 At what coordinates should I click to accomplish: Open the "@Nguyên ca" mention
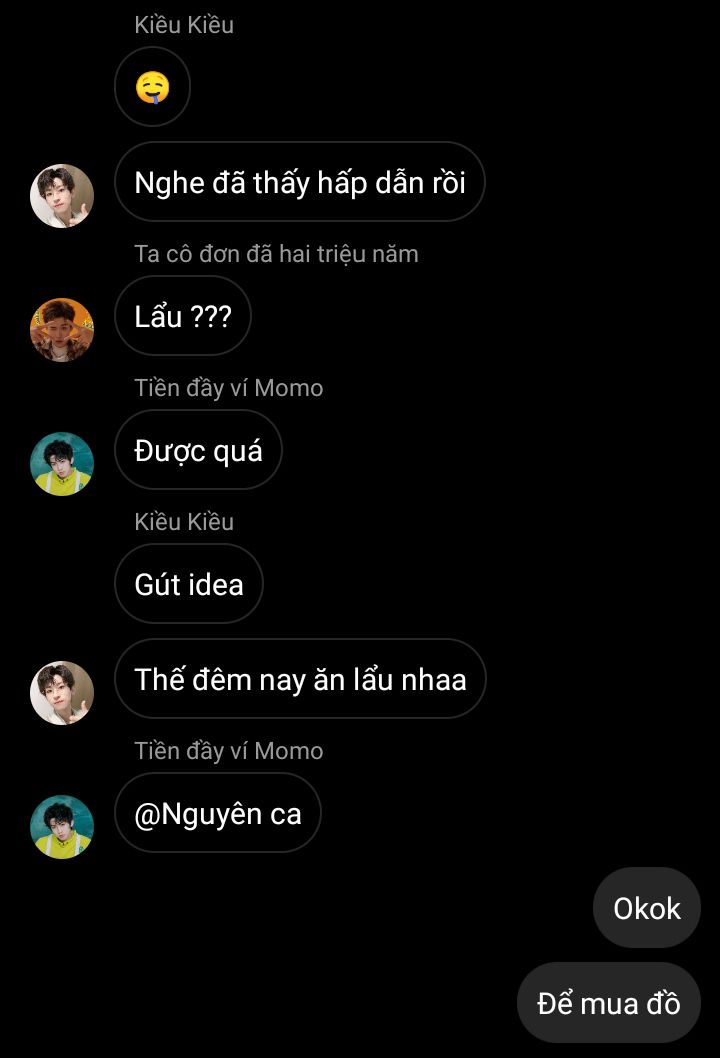218,813
